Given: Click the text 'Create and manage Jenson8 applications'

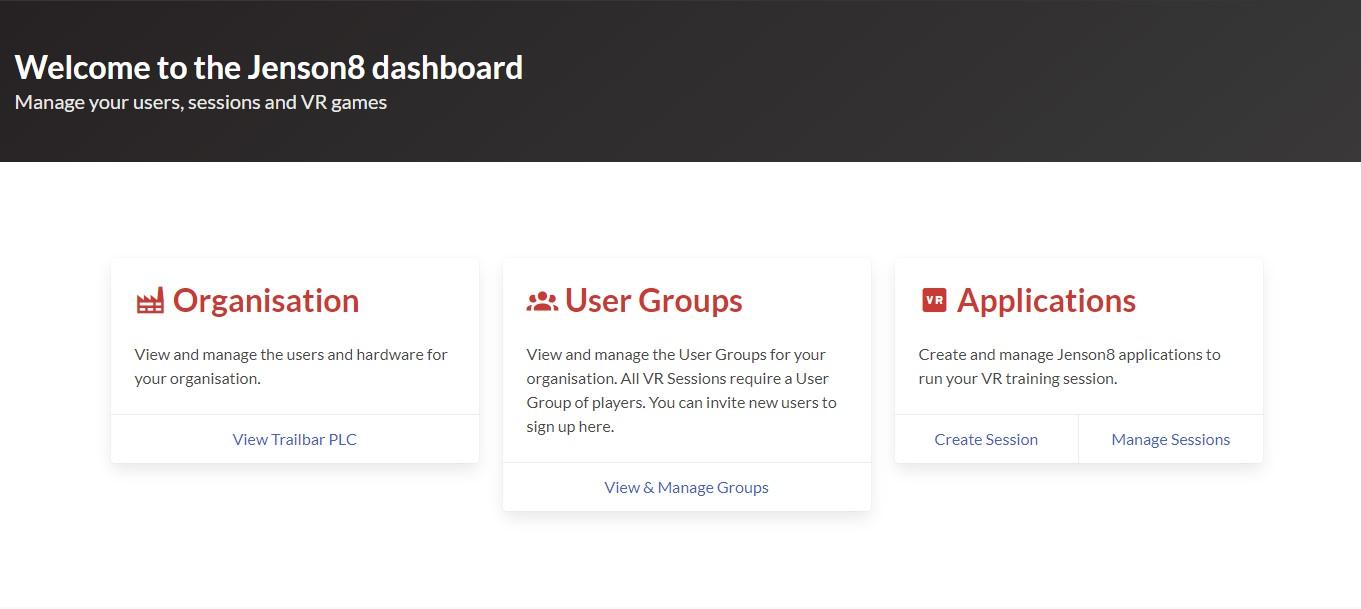Looking at the screenshot, I should click(x=1060, y=354).
